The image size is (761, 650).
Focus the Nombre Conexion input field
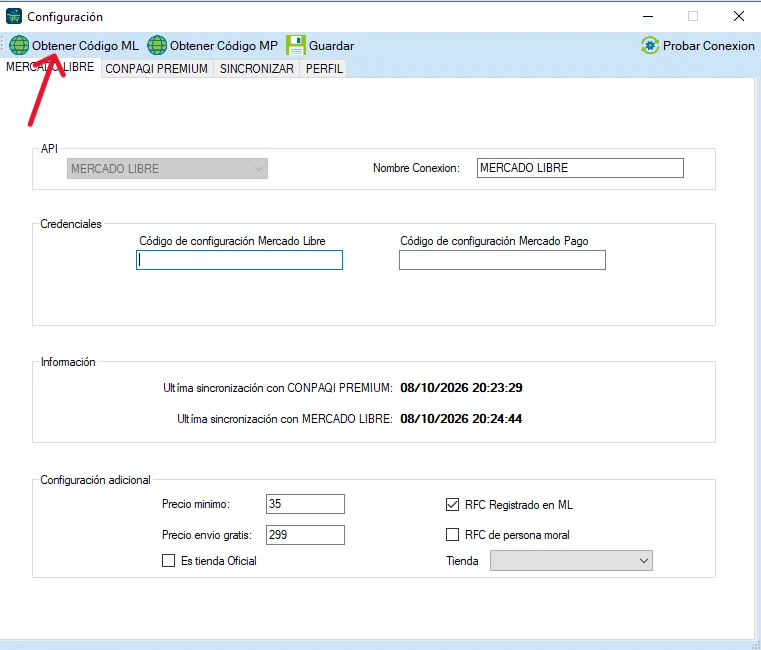point(580,168)
